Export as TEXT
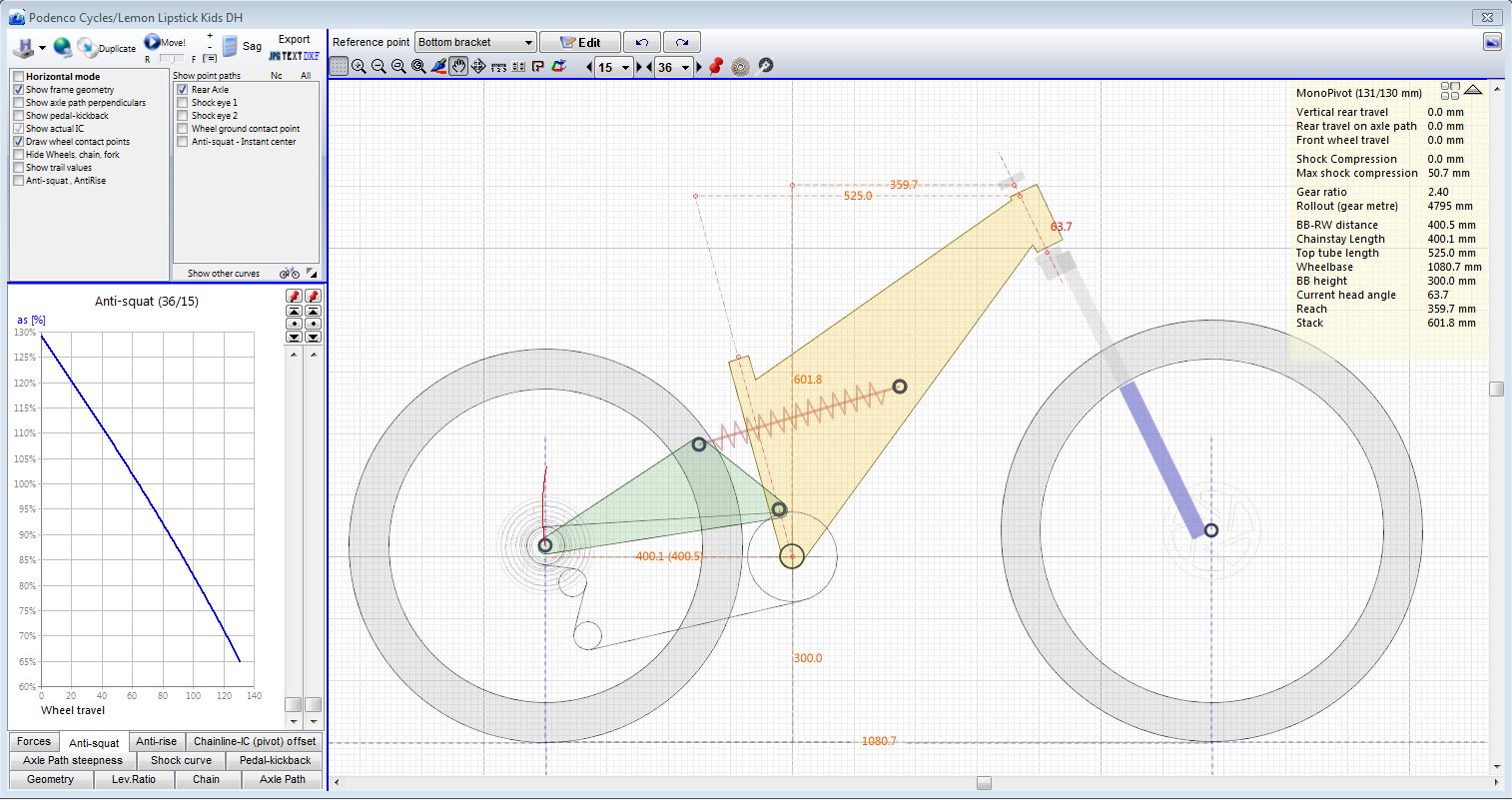Image resolution: width=1512 pixels, height=800 pixels. (292, 56)
